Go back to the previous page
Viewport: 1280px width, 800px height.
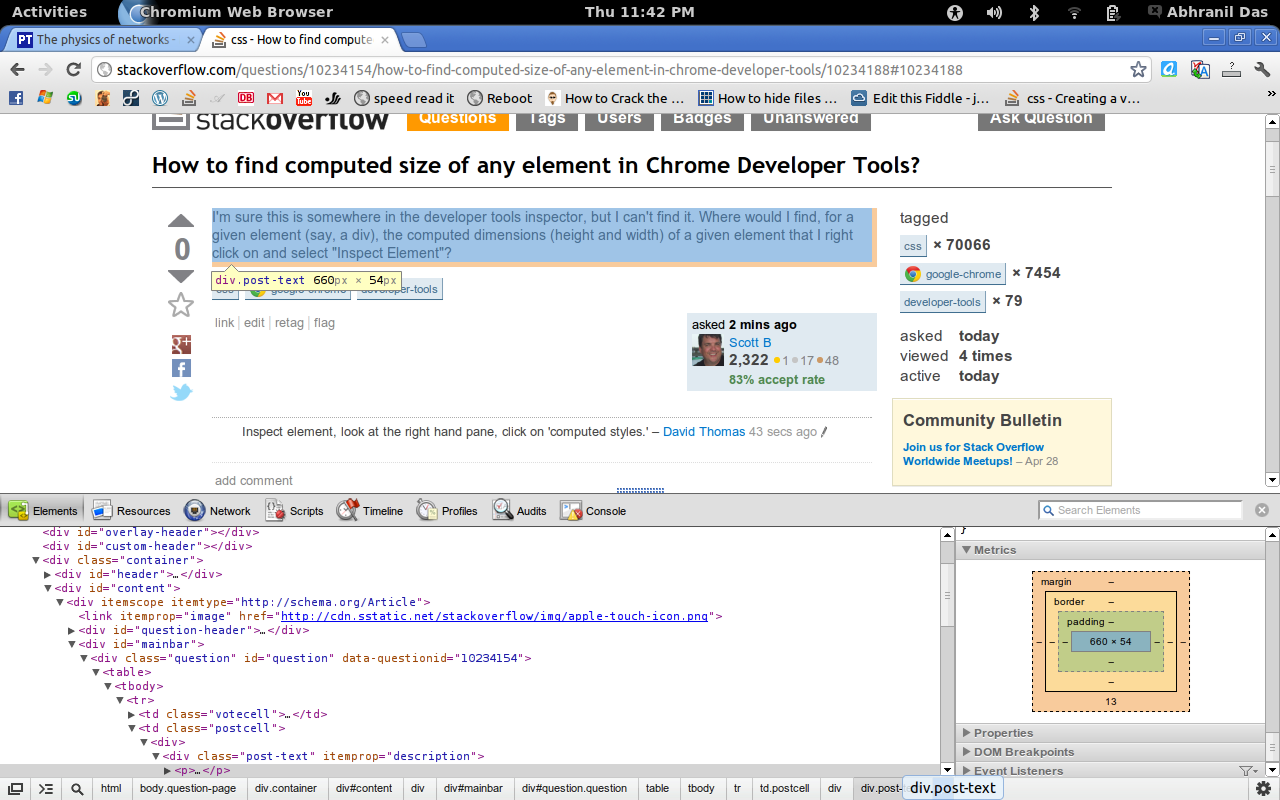click(16, 69)
